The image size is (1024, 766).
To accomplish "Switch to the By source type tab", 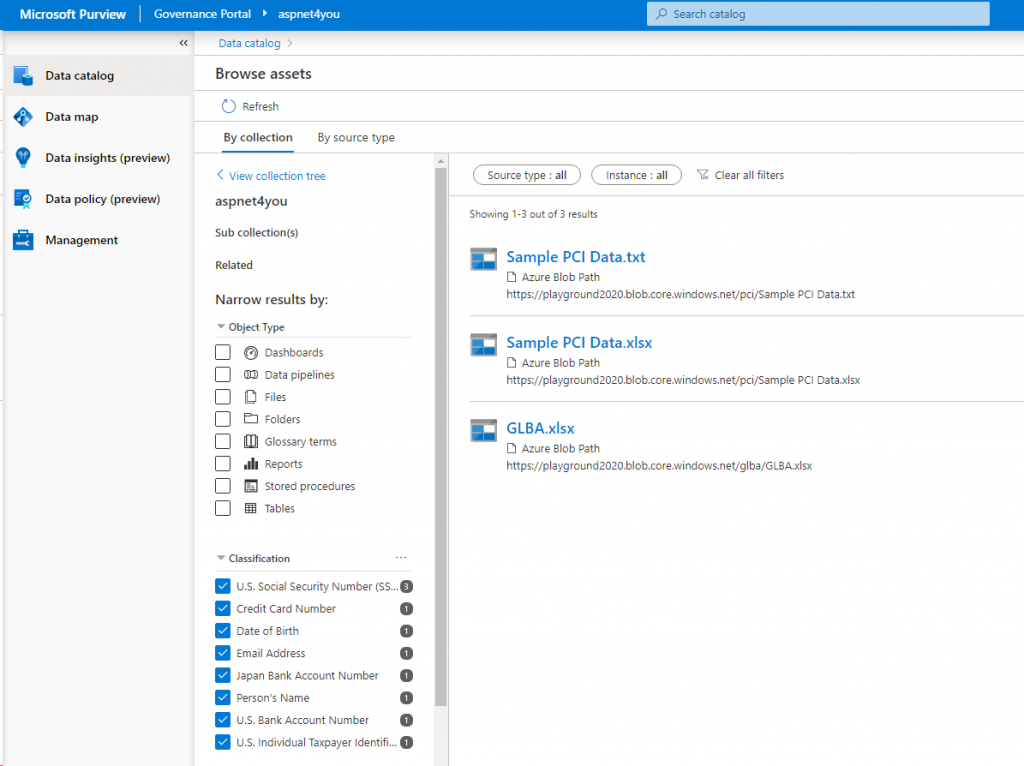I will point(356,138).
